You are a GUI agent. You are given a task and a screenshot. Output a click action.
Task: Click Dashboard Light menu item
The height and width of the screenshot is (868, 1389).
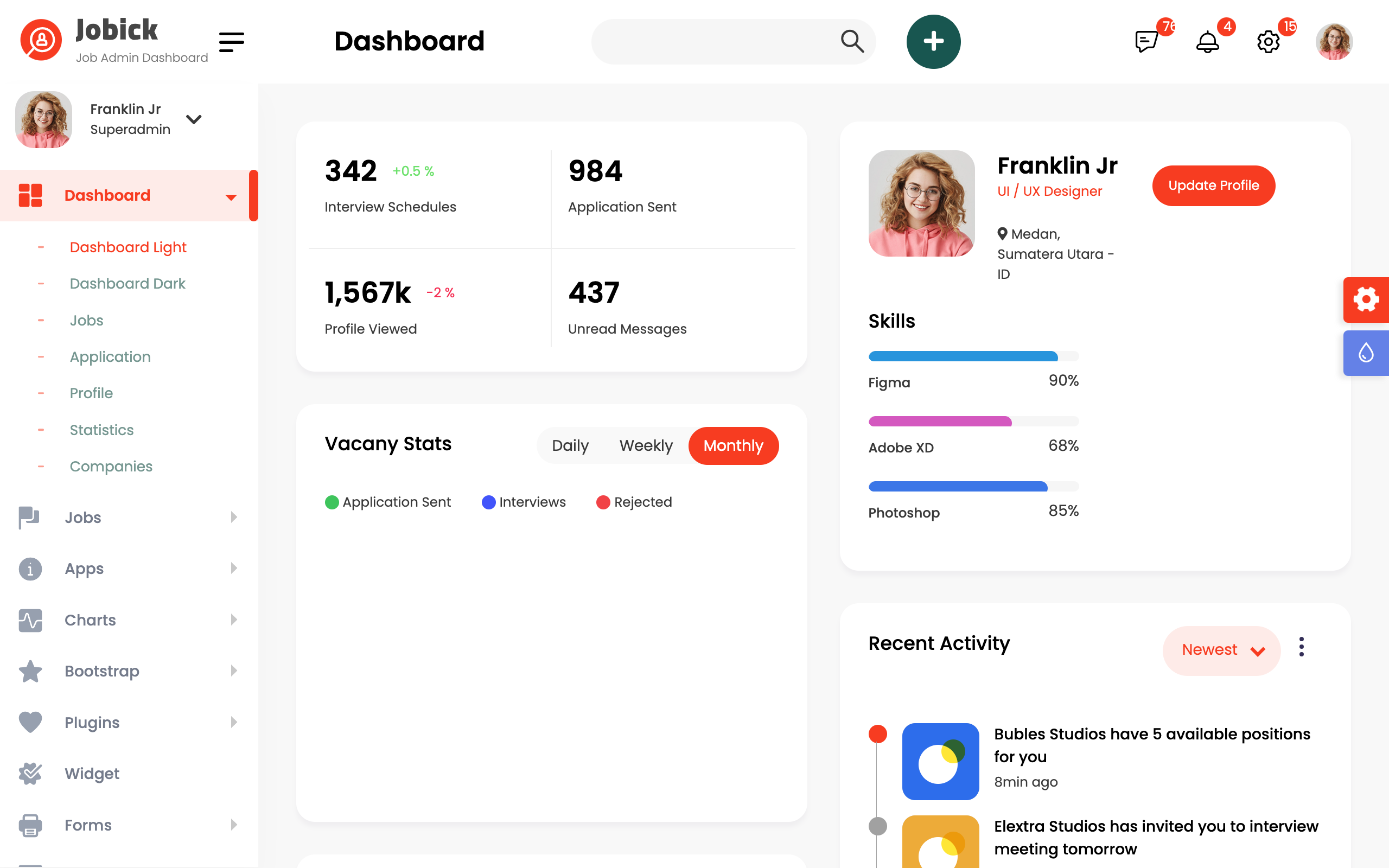[x=128, y=247]
